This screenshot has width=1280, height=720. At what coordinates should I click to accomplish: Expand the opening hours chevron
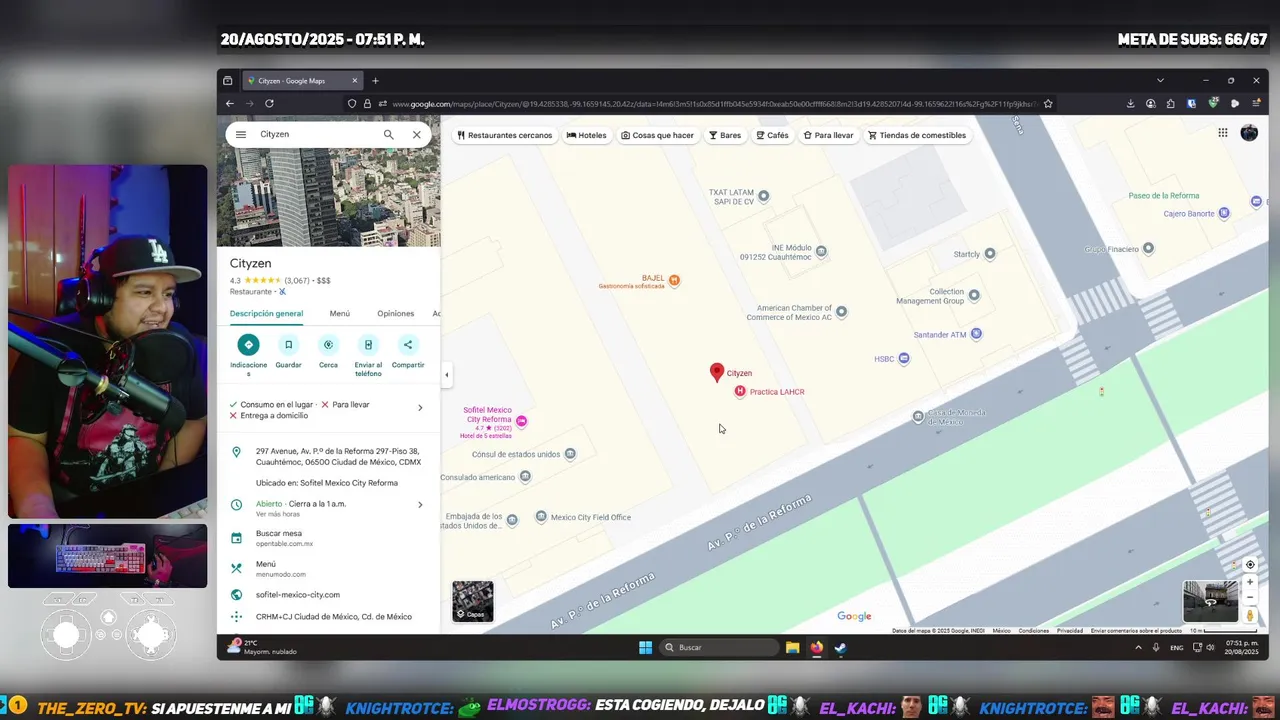[420, 505]
